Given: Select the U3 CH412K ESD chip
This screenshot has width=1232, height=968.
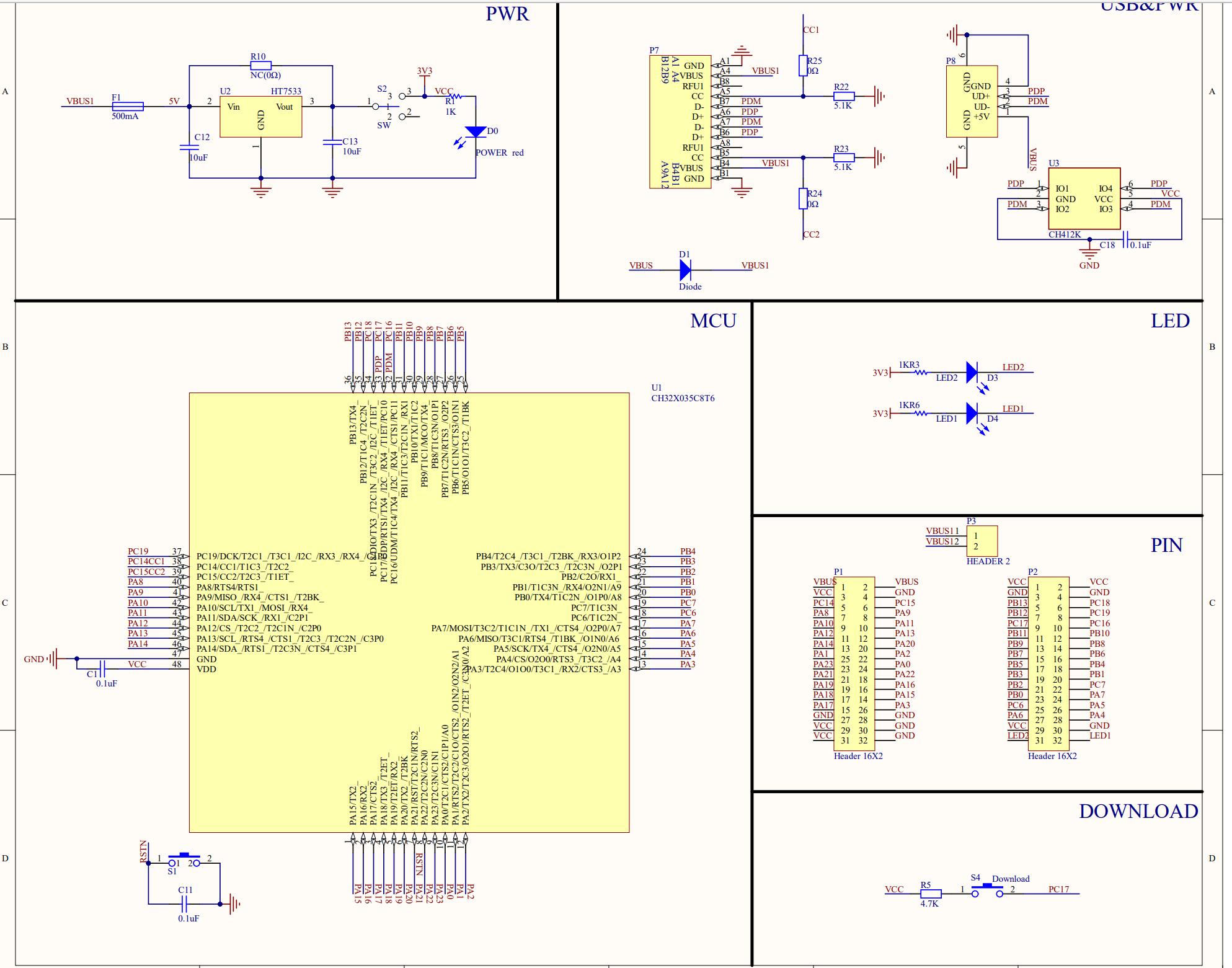Looking at the screenshot, I should (x=1084, y=199).
